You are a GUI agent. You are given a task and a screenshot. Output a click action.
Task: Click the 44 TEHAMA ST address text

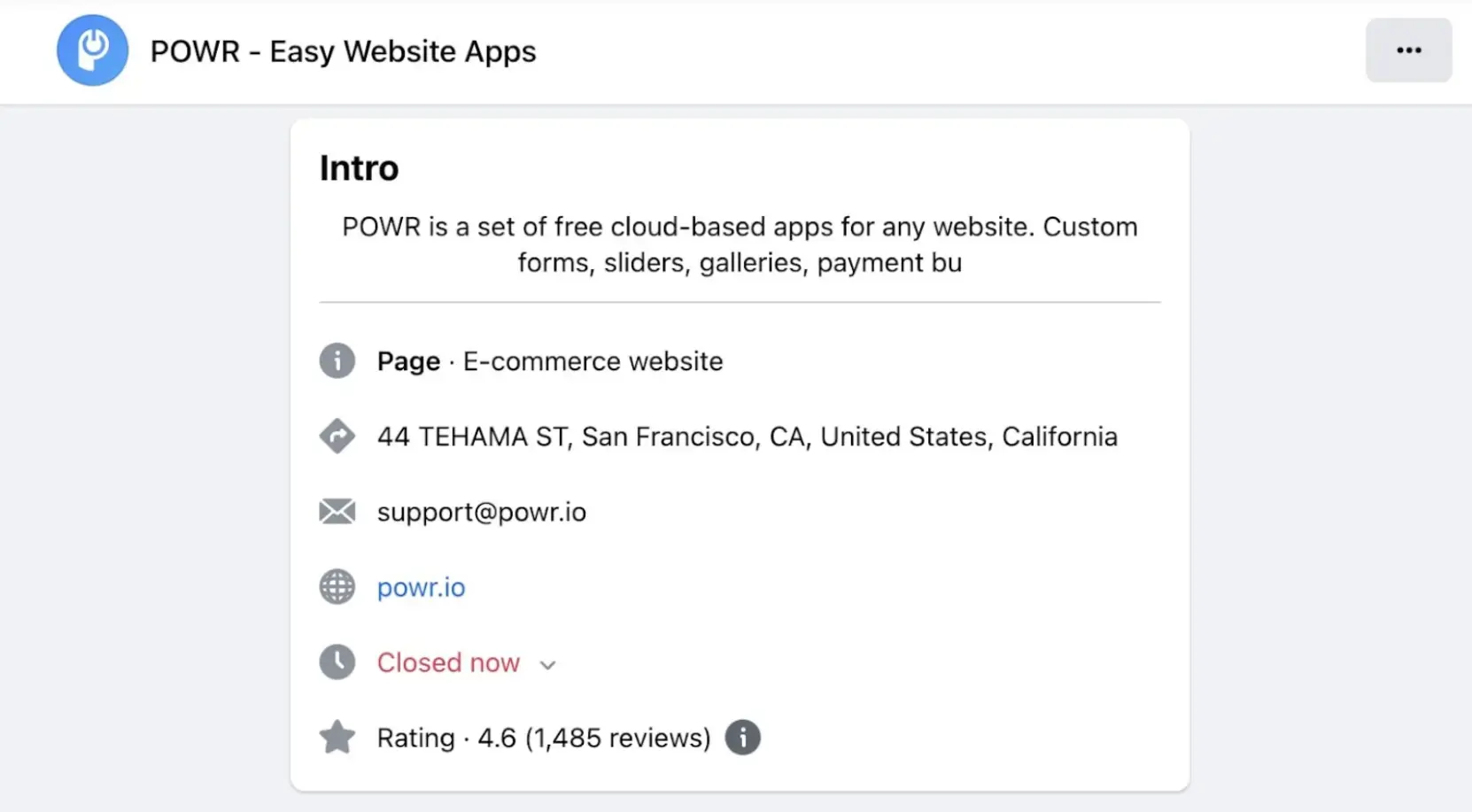(747, 437)
